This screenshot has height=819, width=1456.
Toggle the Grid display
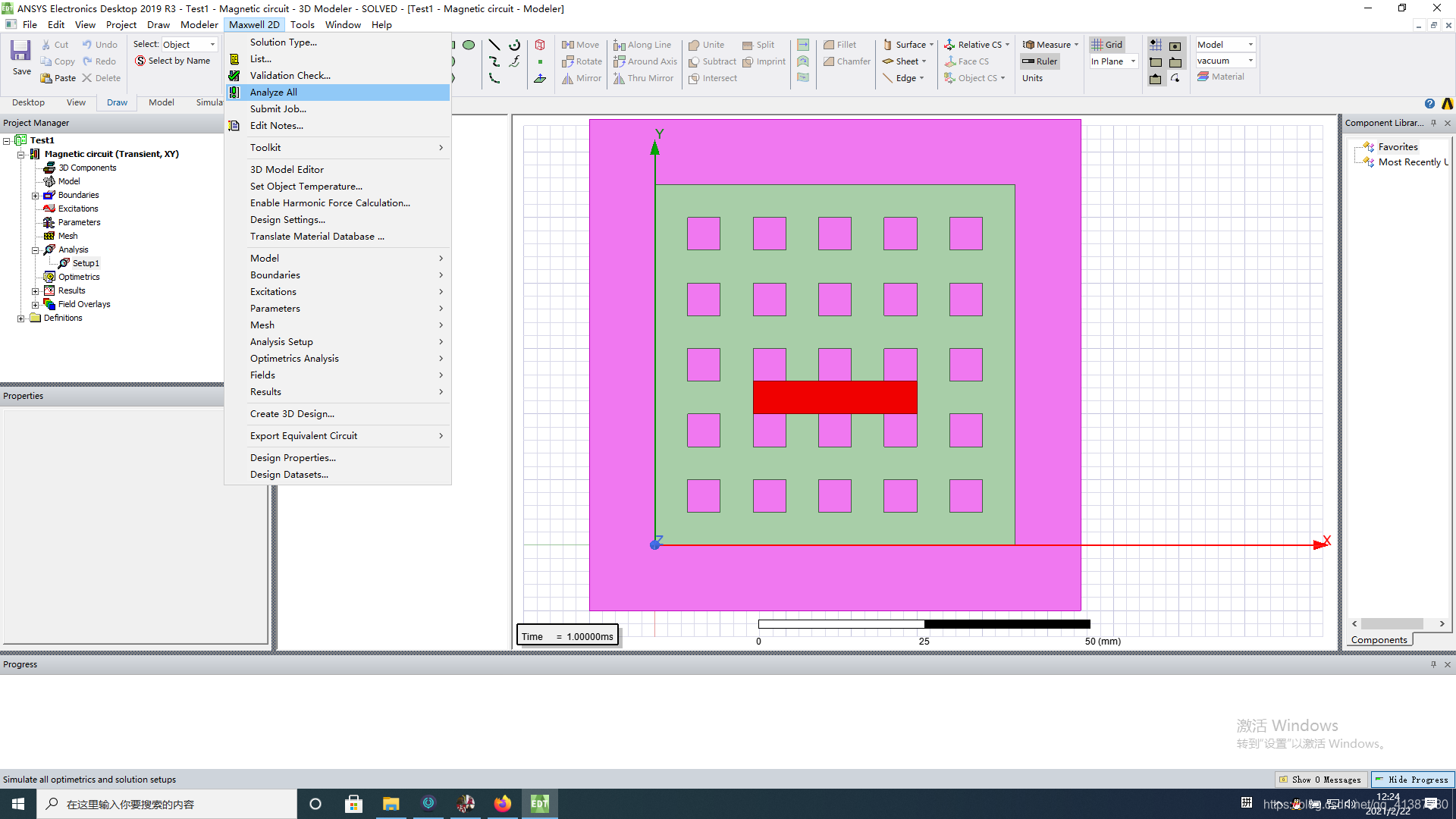pyautogui.click(x=1106, y=45)
